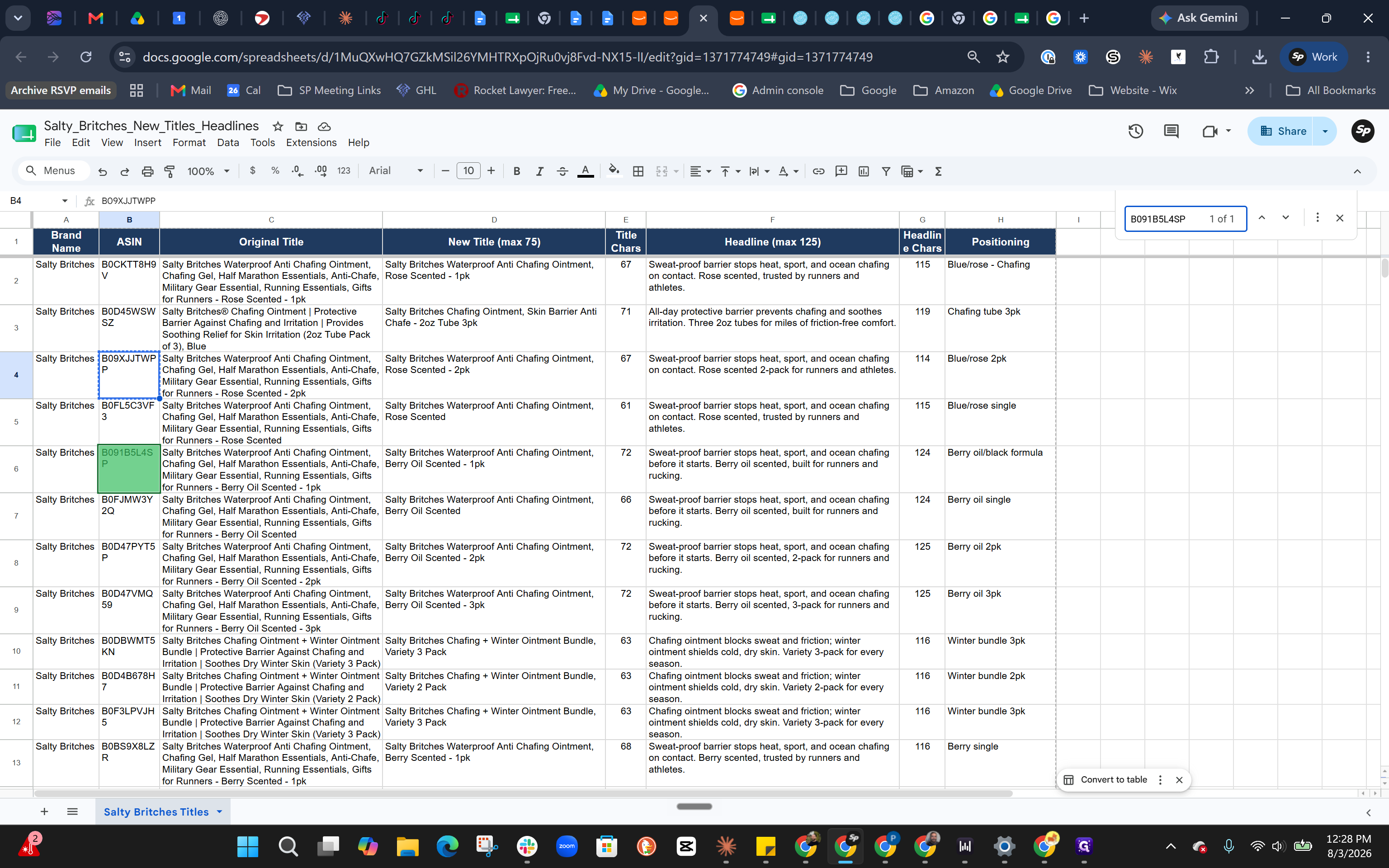Open text wrapping dropdown
1389x868 pixels.
coord(759,171)
